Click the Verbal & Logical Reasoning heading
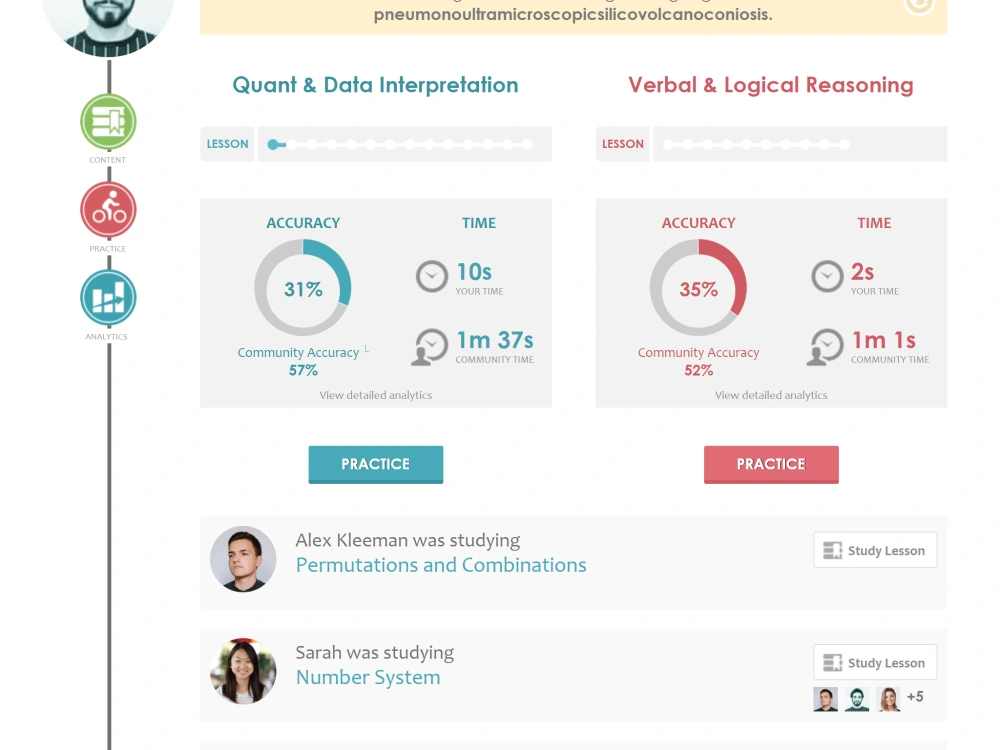 tap(771, 85)
